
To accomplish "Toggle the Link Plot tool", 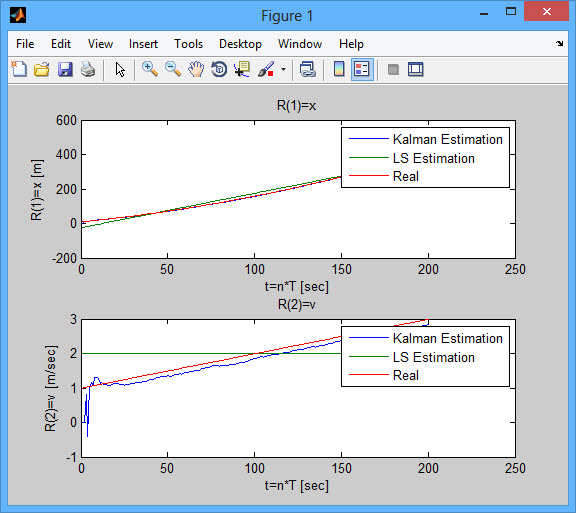I will click(x=307, y=69).
